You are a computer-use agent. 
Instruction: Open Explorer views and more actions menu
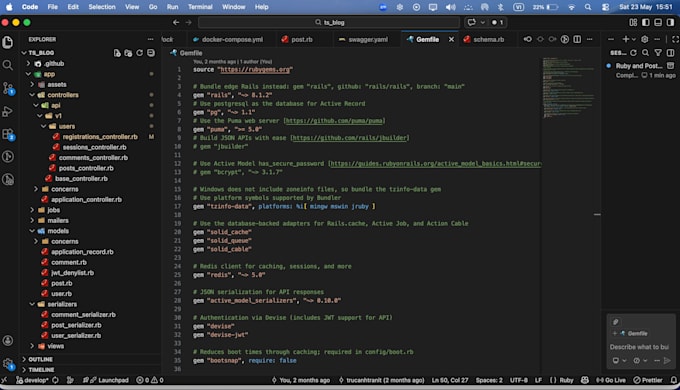[x=150, y=39]
